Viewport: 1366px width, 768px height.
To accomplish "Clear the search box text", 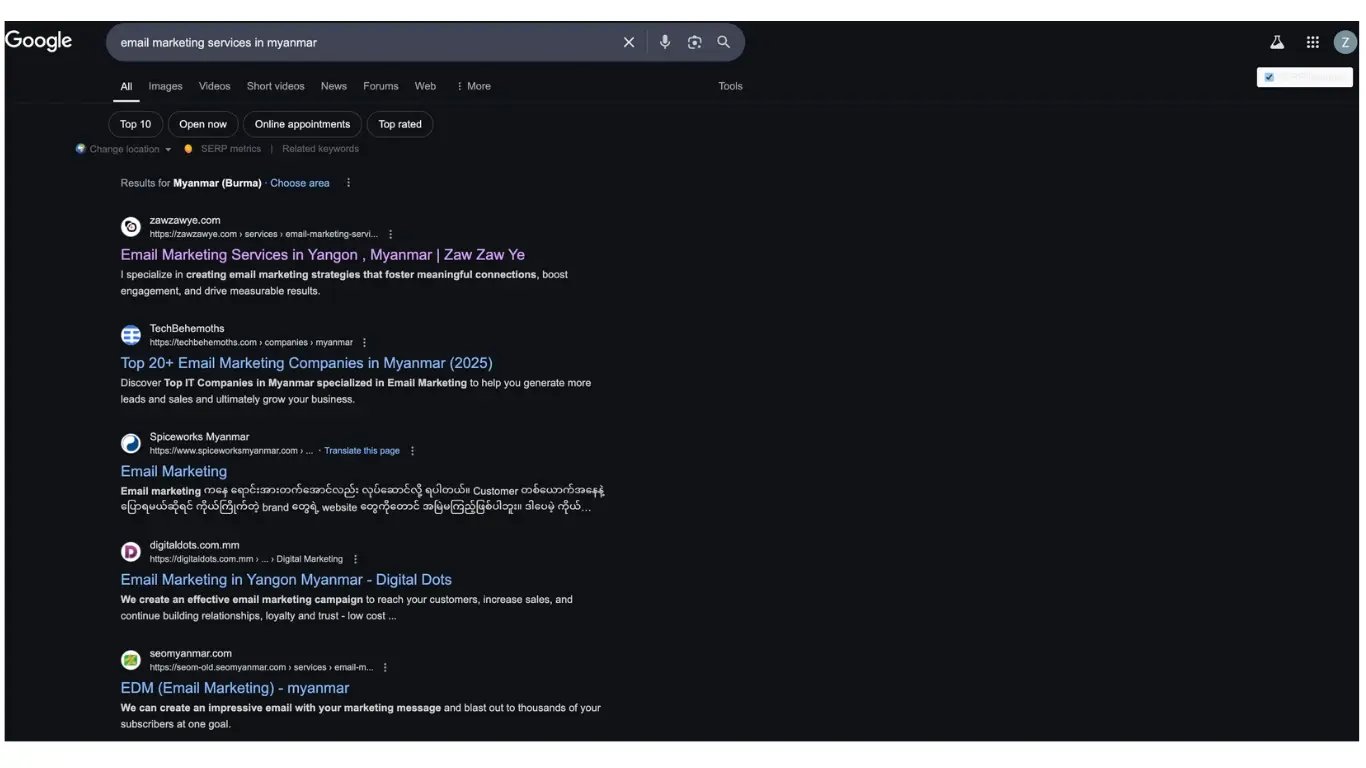I will click(629, 42).
